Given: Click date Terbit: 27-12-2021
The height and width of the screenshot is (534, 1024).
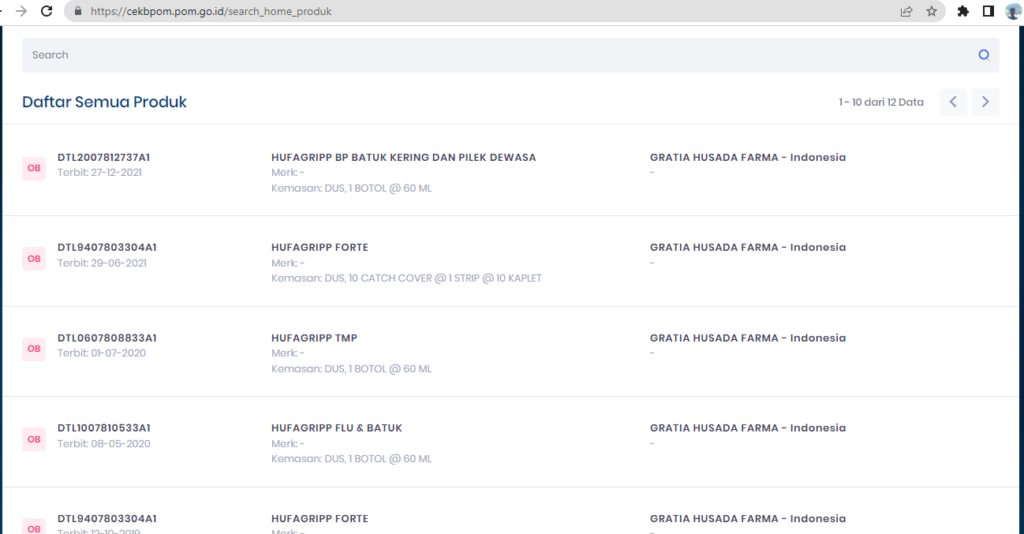Looking at the screenshot, I should 99,172.
